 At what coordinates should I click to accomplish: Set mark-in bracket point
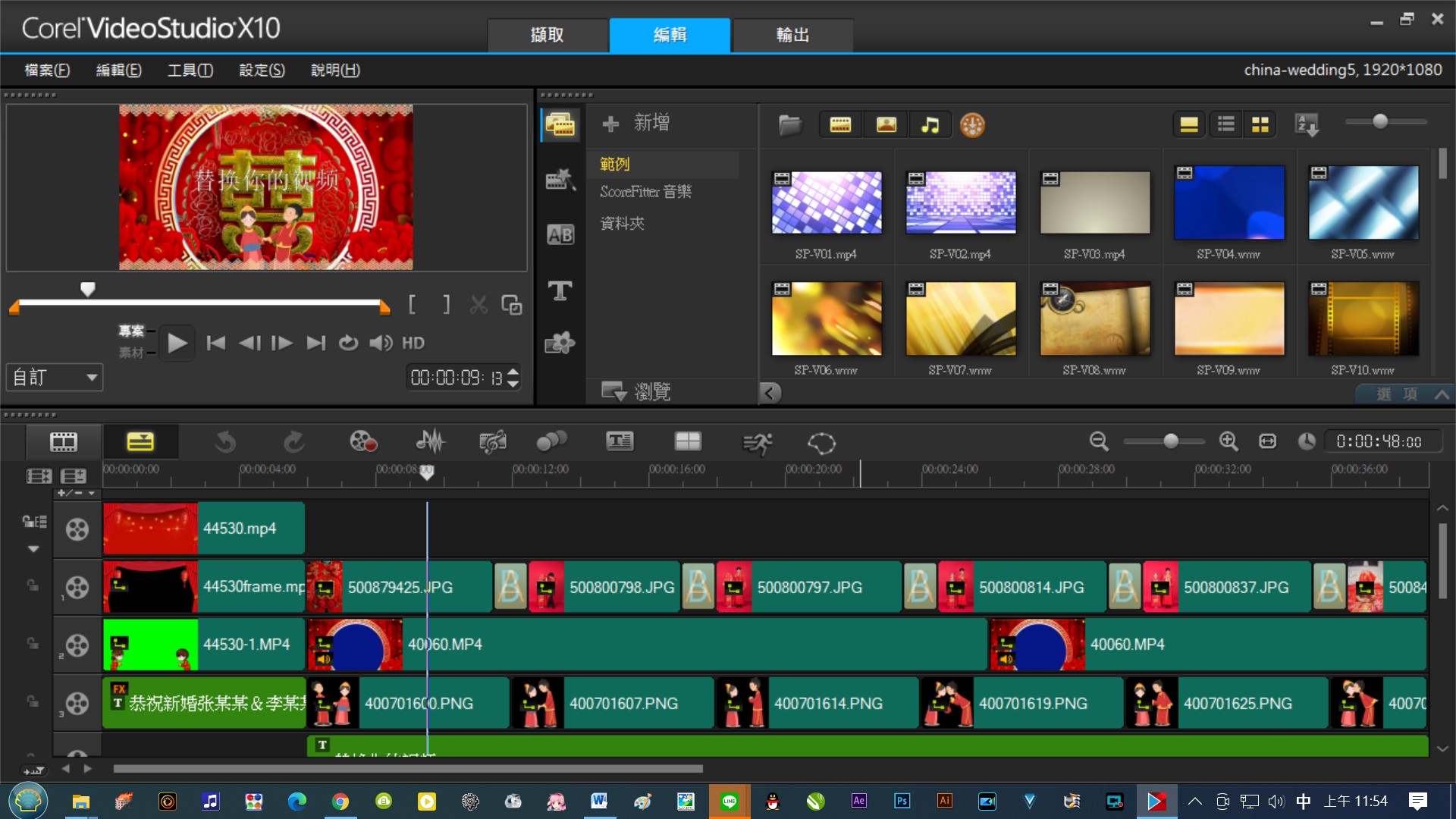coord(412,305)
